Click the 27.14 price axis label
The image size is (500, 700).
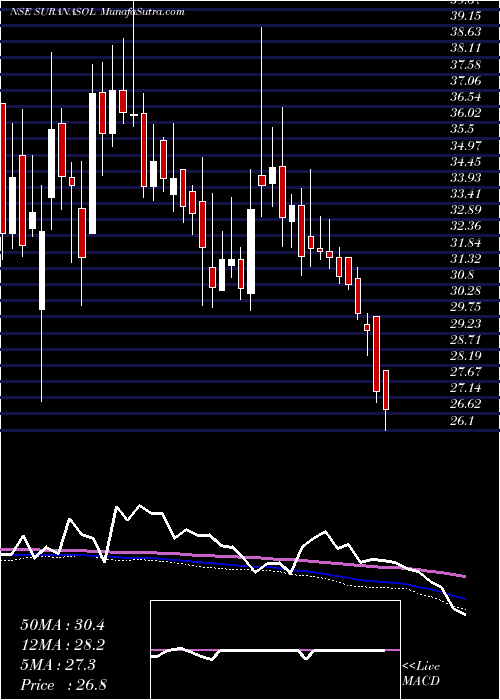[x=466, y=388]
